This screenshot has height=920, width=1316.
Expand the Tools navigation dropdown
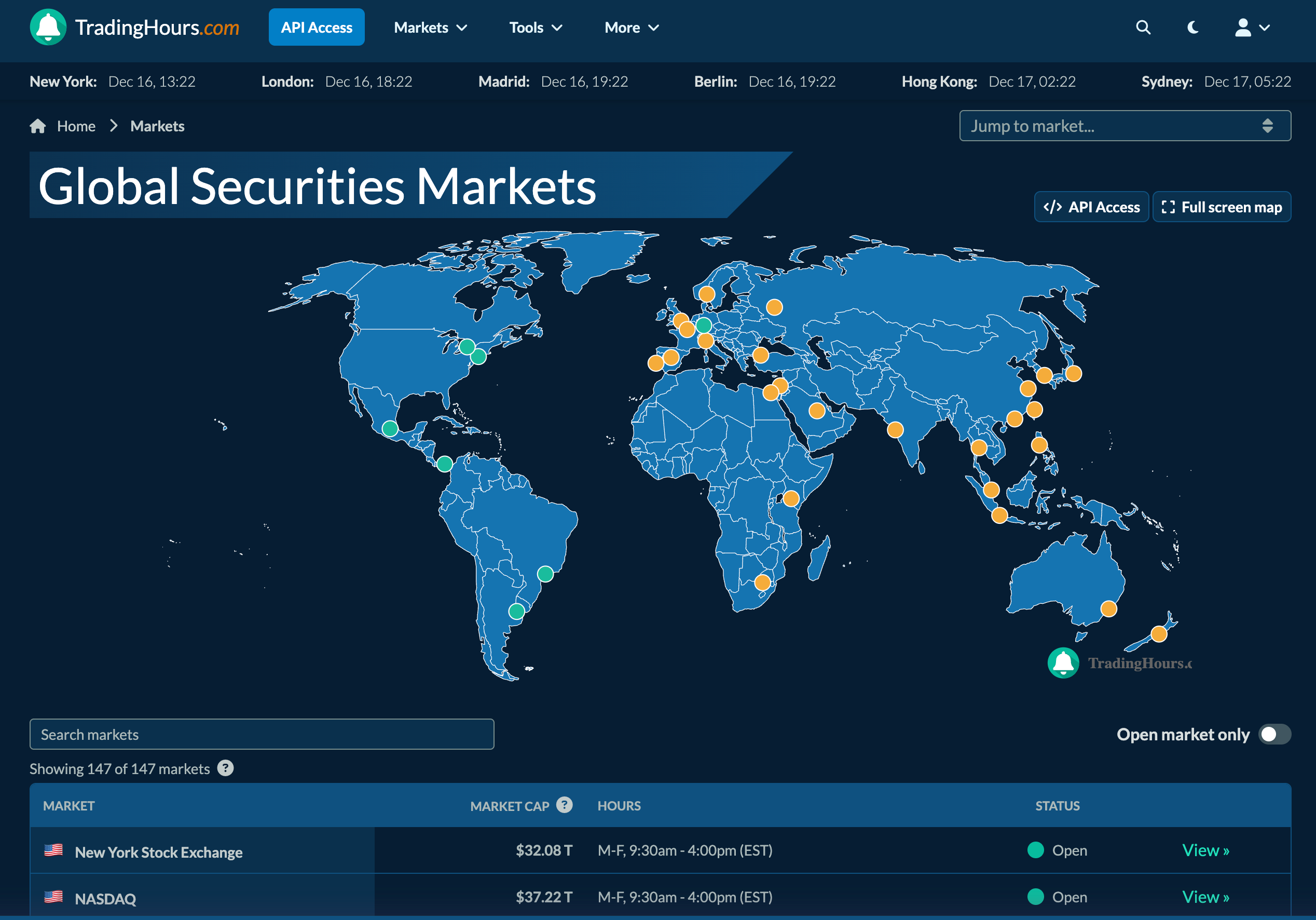click(x=536, y=28)
